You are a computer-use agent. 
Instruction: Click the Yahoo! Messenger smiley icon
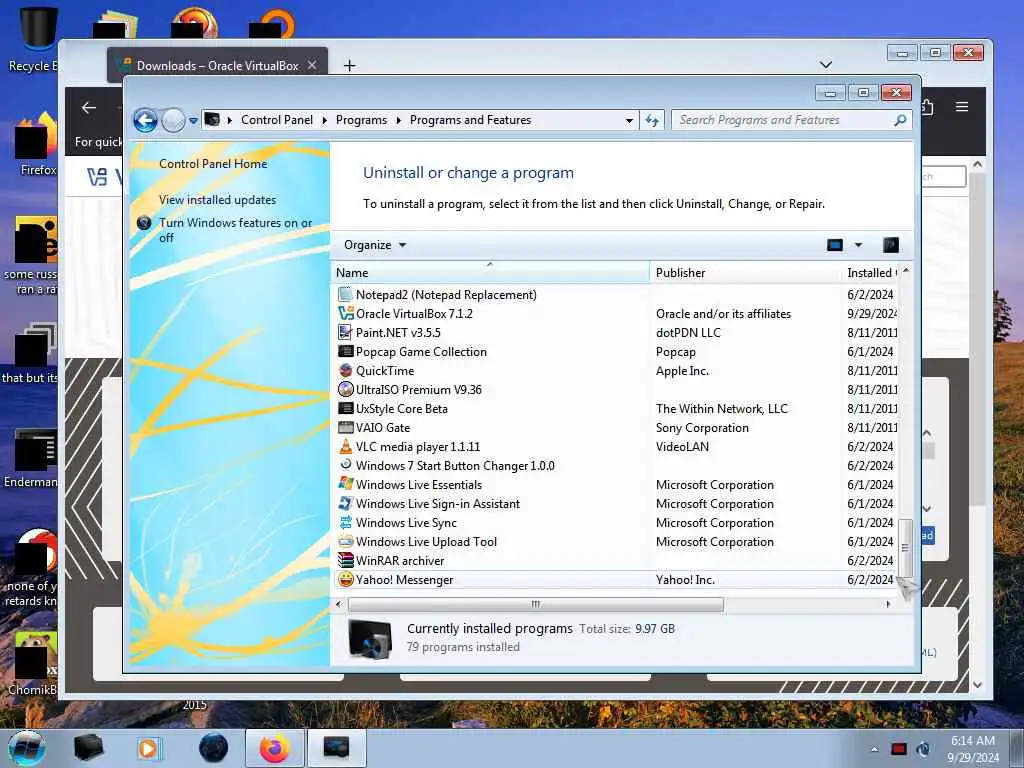coord(345,579)
